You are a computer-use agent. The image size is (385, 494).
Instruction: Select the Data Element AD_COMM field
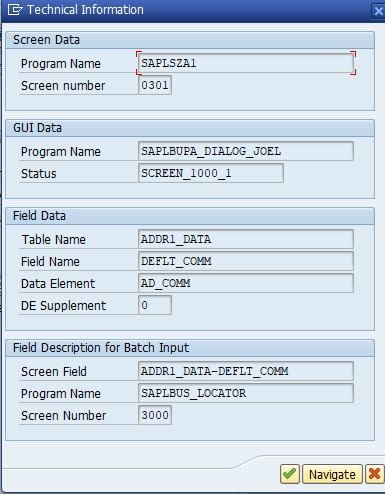[x=246, y=283]
